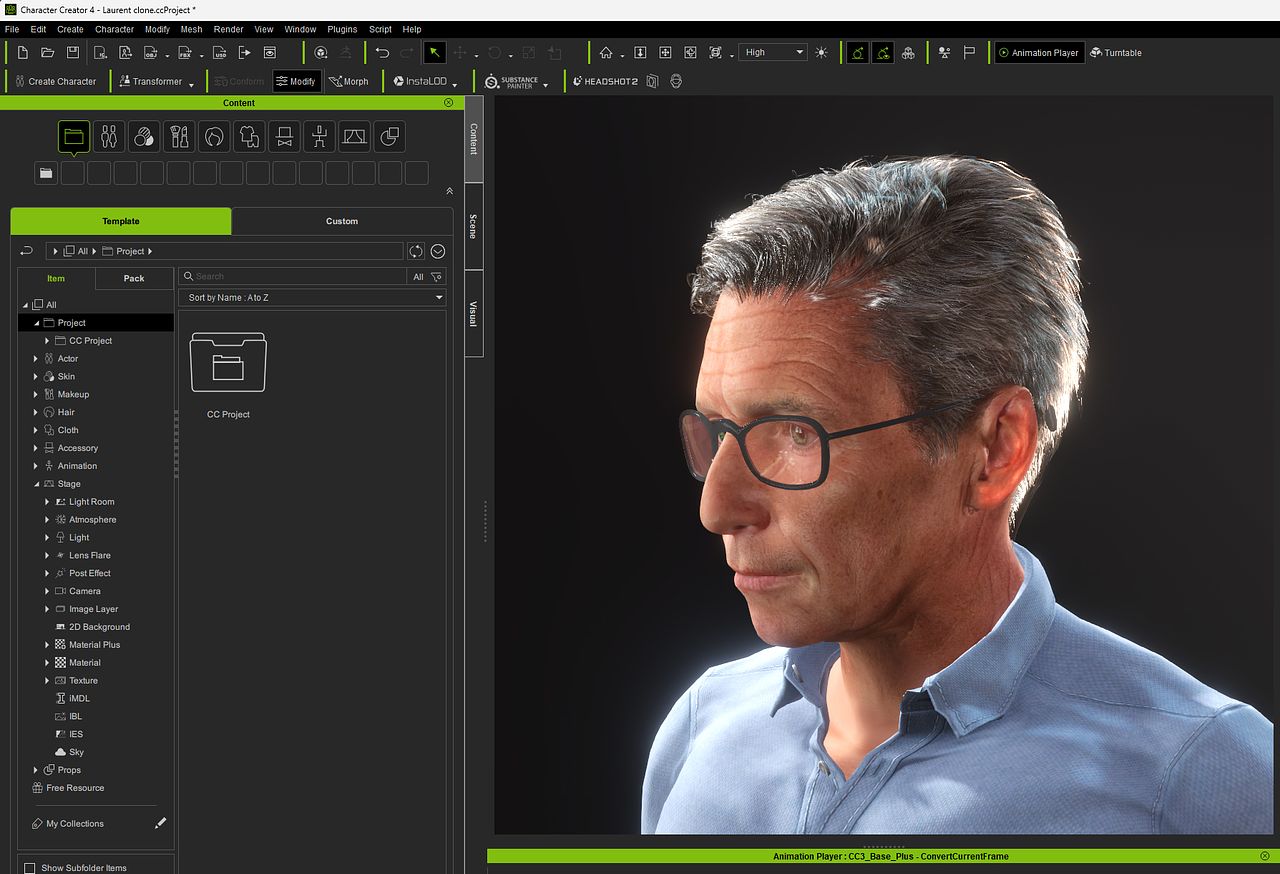Click the Cloth category icon
This screenshot has height=874, width=1280.
[x=249, y=136]
